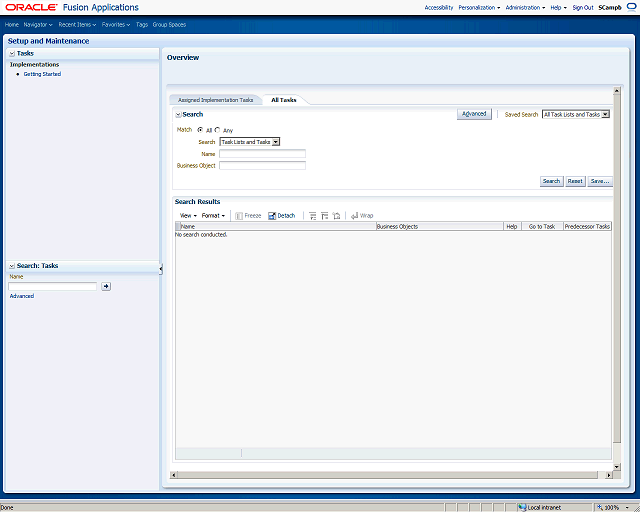The image size is (640, 512).
Task: Select the Any match radio button
Action: [x=217, y=130]
